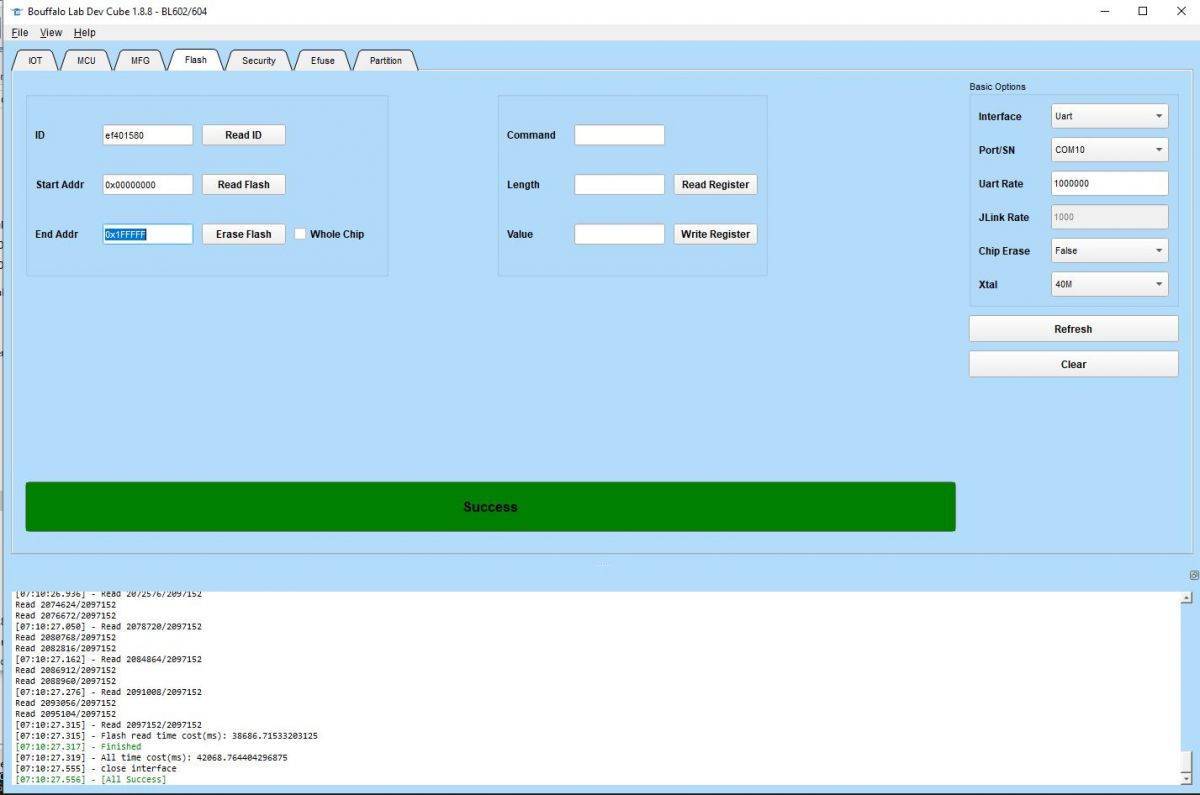Click the Command input field
The width and height of the screenshot is (1200, 795).
[619, 135]
